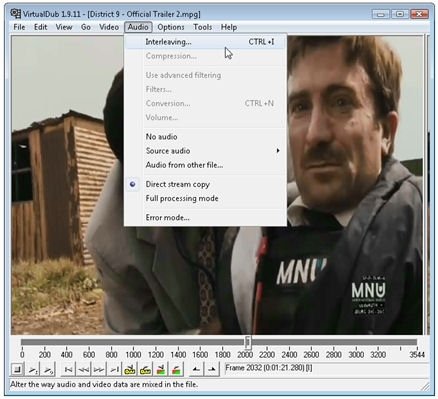438x399 pixels.
Task: Choose Audio from other file...
Action: click(x=205, y=165)
